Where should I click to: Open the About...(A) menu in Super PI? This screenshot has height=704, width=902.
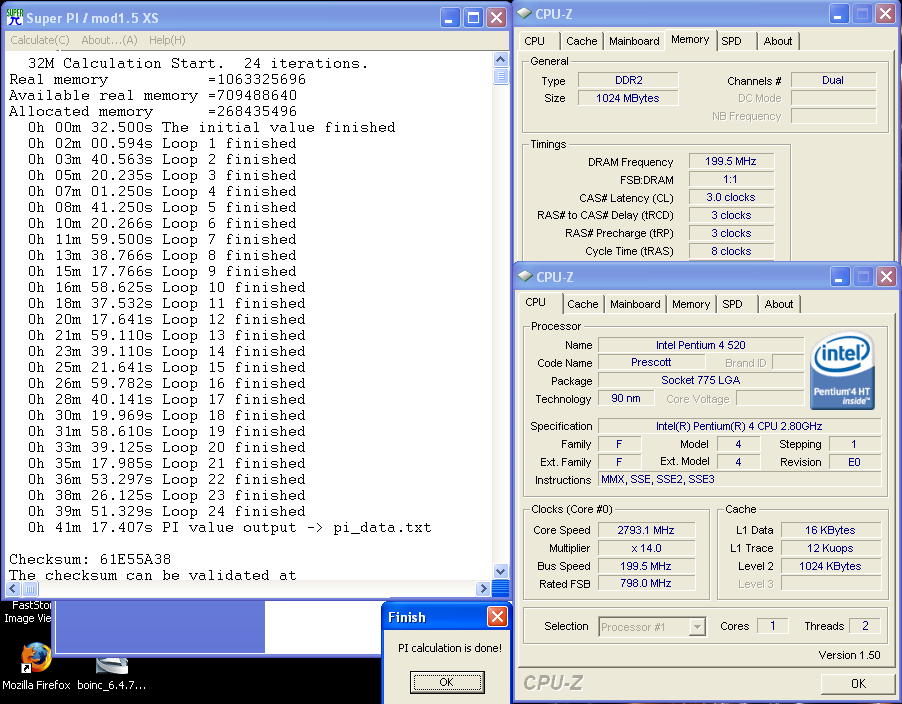point(109,40)
